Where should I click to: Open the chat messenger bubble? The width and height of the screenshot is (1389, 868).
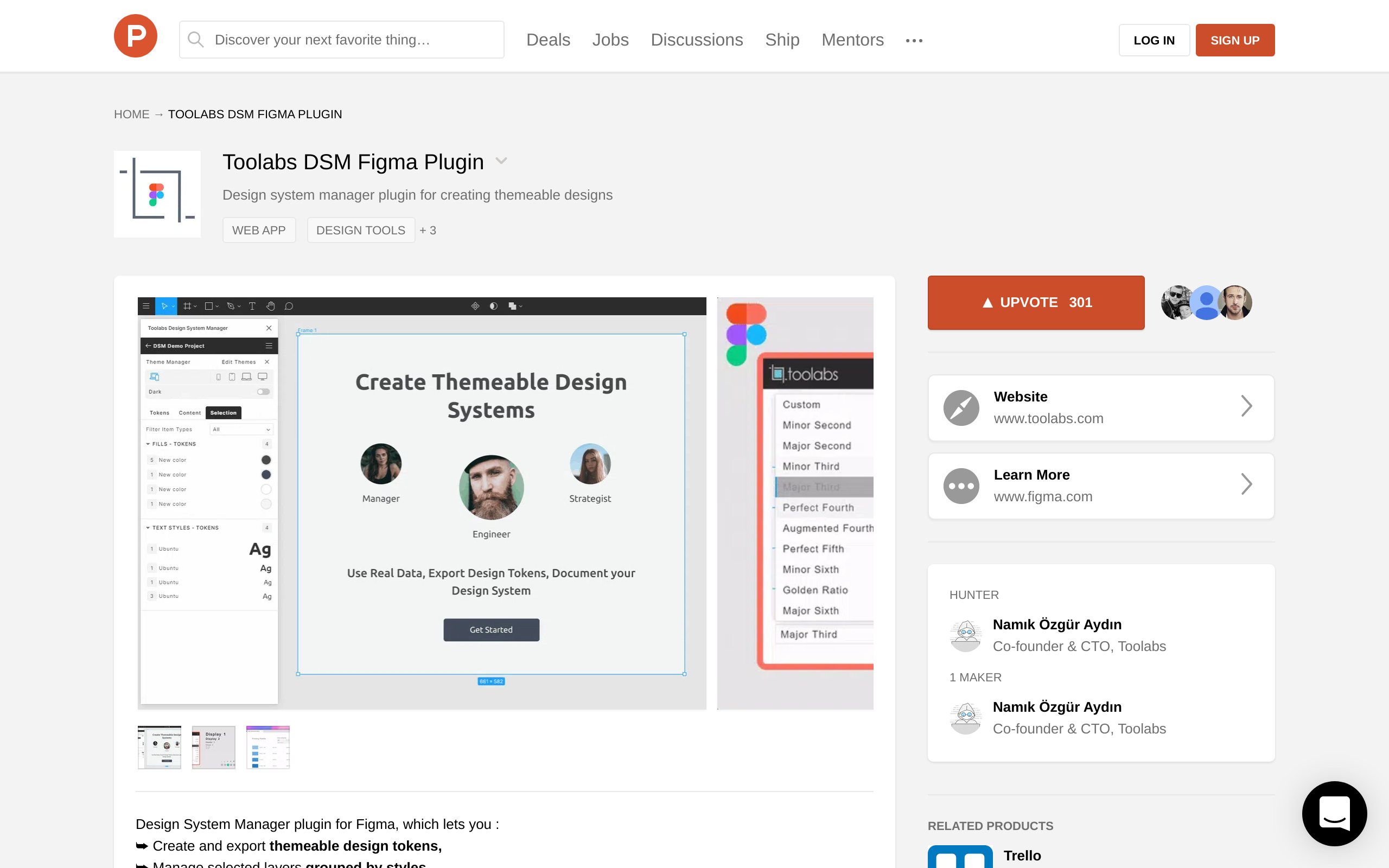coord(1334,813)
